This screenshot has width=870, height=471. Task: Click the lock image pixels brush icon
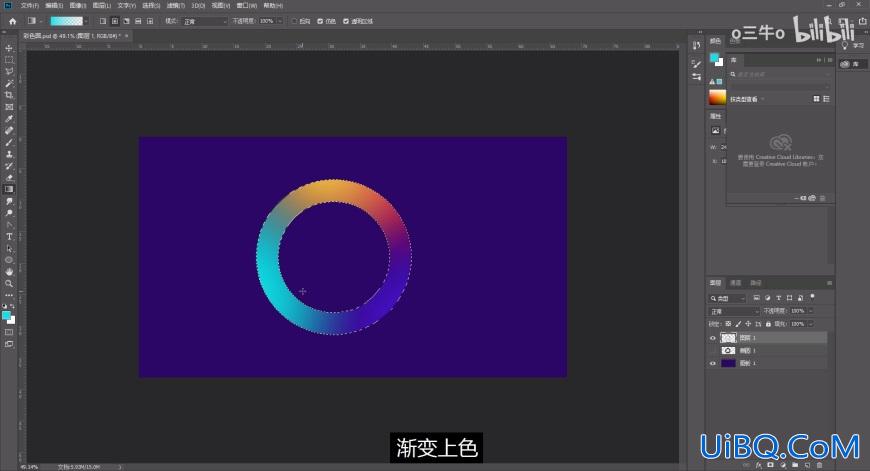(x=738, y=323)
